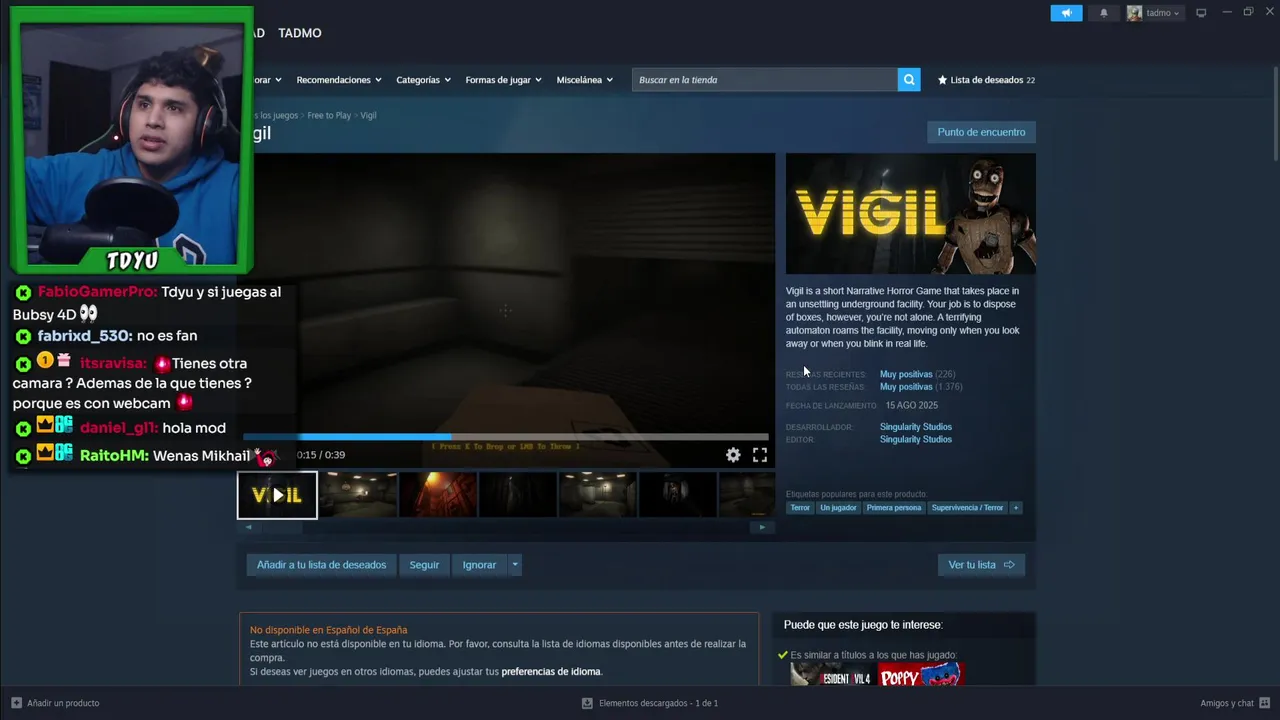Open the notifications bell
The height and width of the screenshot is (720, 1280).
[1104, 13]
